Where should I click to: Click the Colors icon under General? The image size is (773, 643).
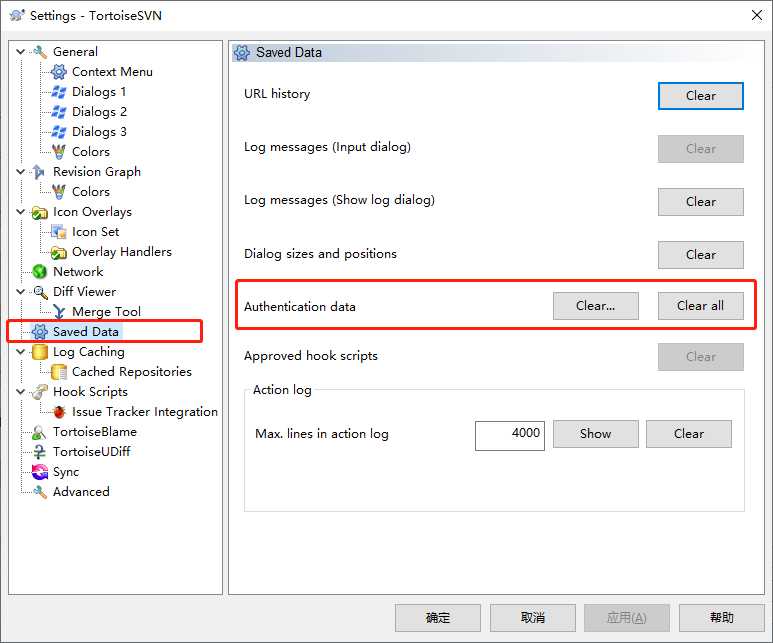tap(59, 152)
